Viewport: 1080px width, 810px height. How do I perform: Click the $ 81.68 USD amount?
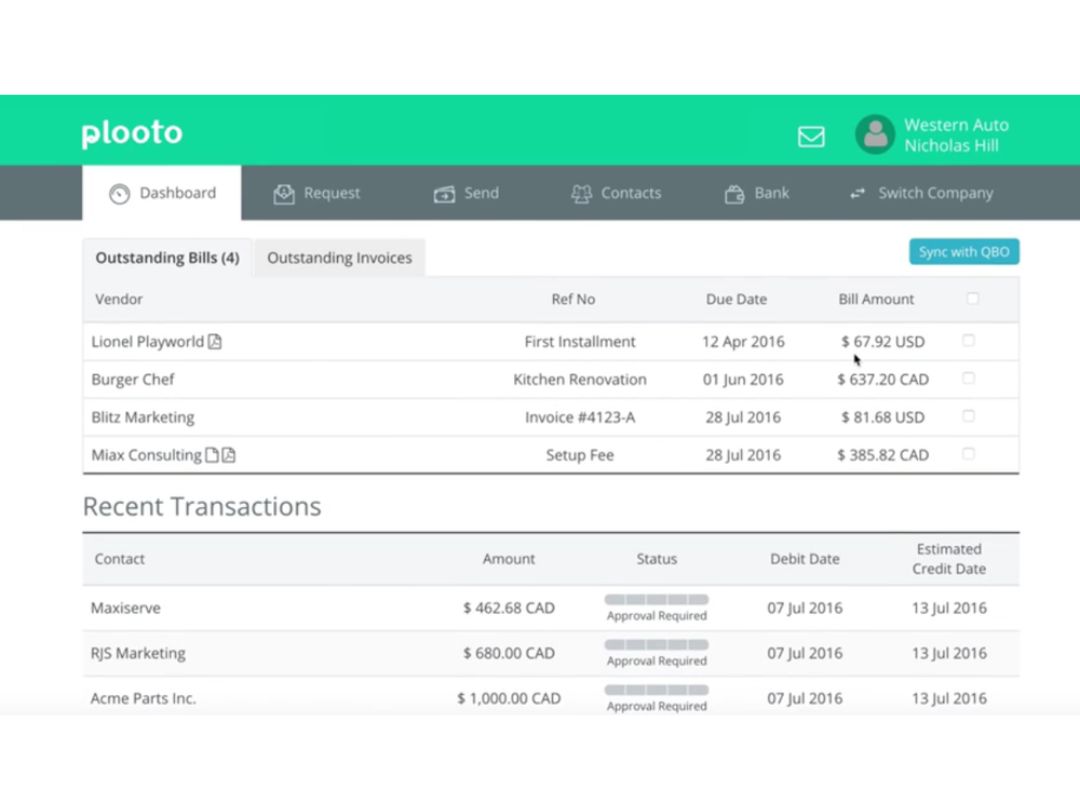(883, 417)
